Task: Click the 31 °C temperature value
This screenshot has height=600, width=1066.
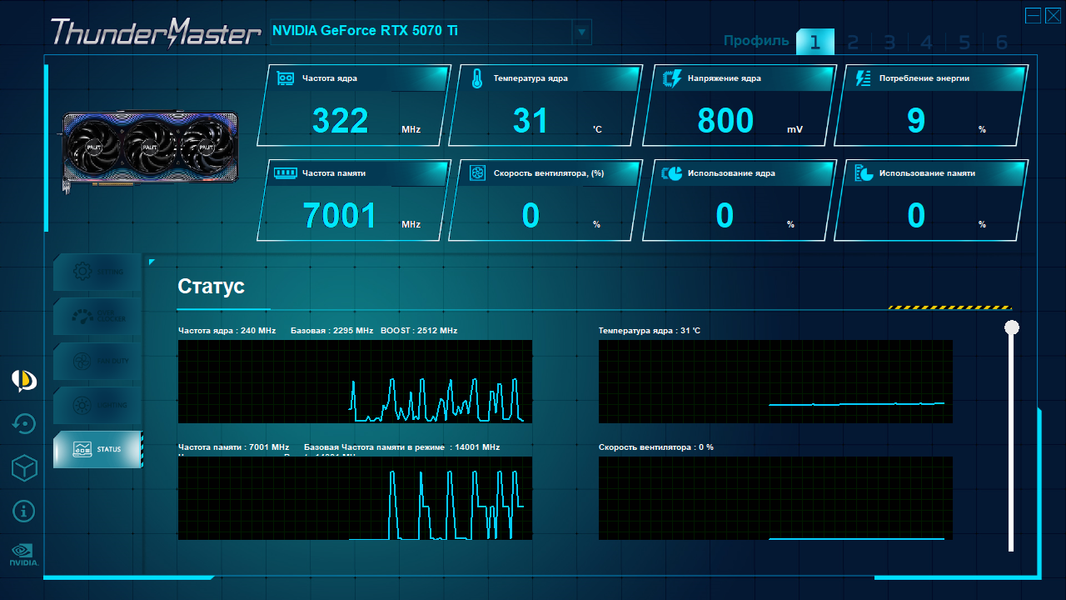Action: (530, 121)
